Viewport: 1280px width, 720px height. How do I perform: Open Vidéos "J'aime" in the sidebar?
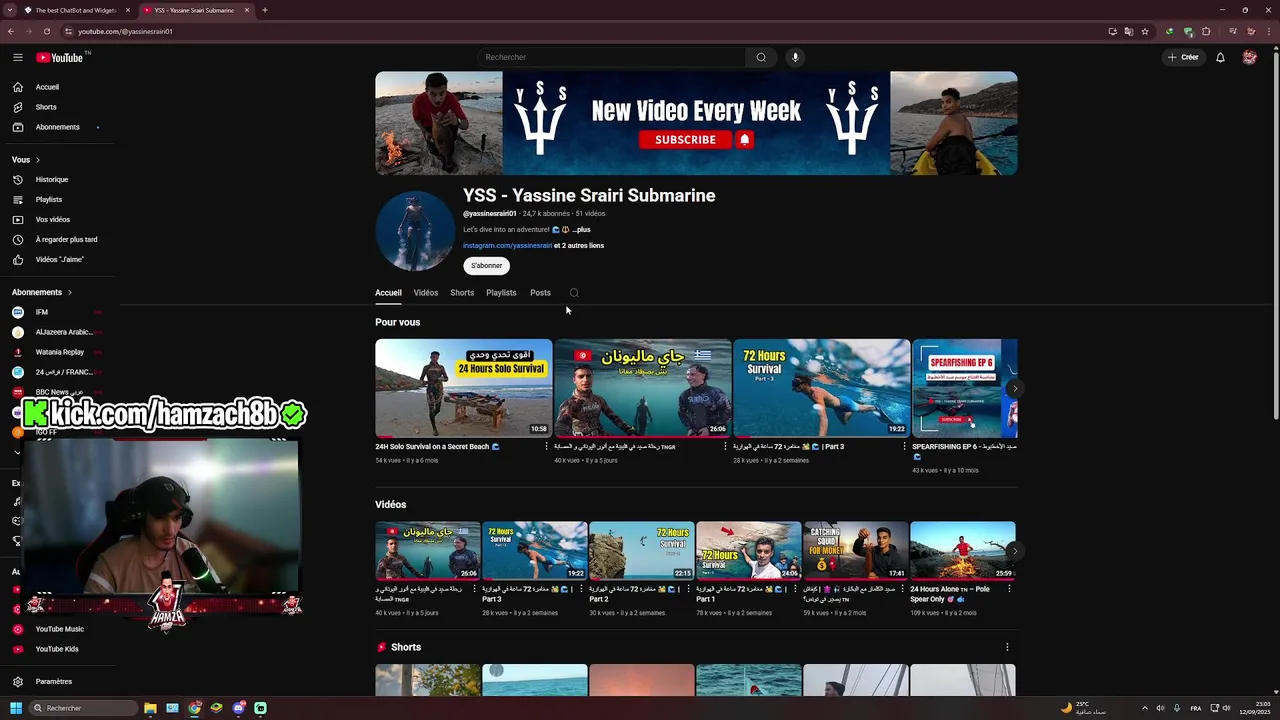[60, 259]
